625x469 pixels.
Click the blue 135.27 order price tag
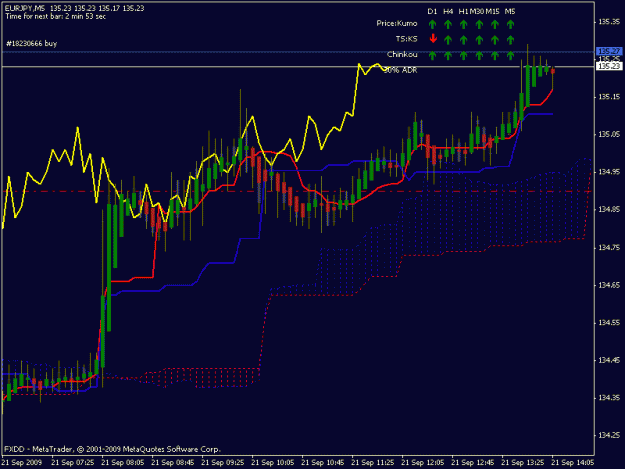click(609, 51)
